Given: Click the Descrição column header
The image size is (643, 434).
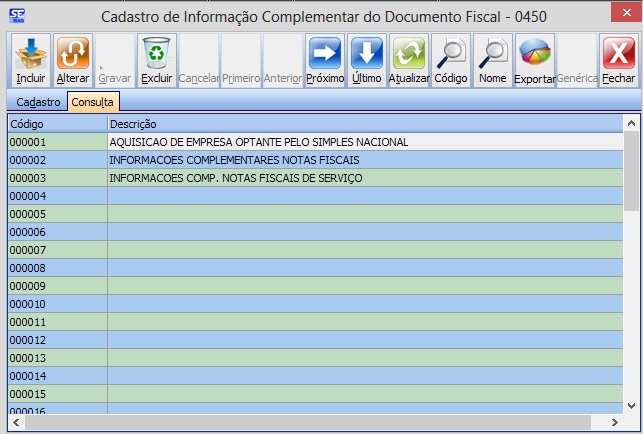Looking at the screenshot, I should [x=365, y=123].
